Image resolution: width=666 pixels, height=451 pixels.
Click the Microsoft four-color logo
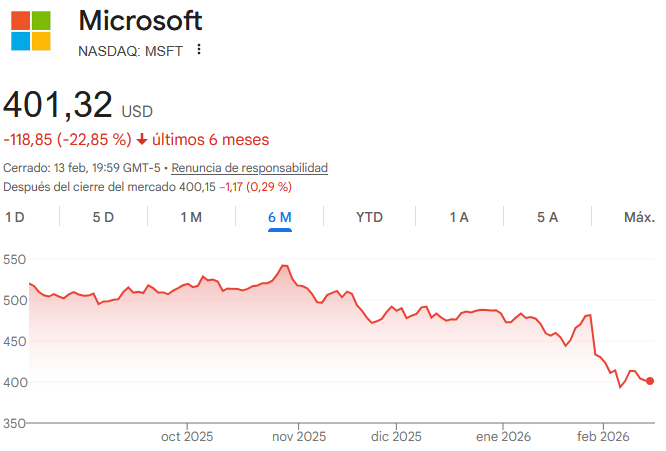[31, 31]
